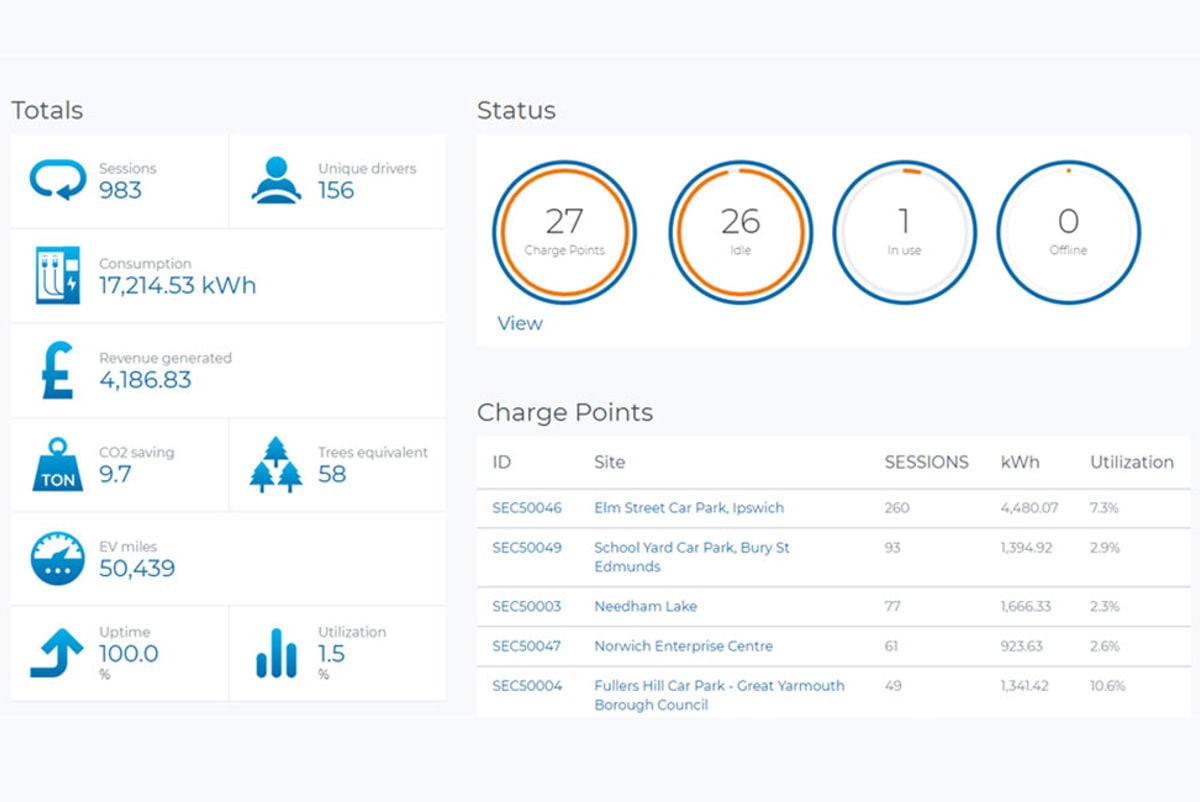Click the Utilization bar chart icon
The width and height of the screenshot is (1200, 802).
coord(277,653)
